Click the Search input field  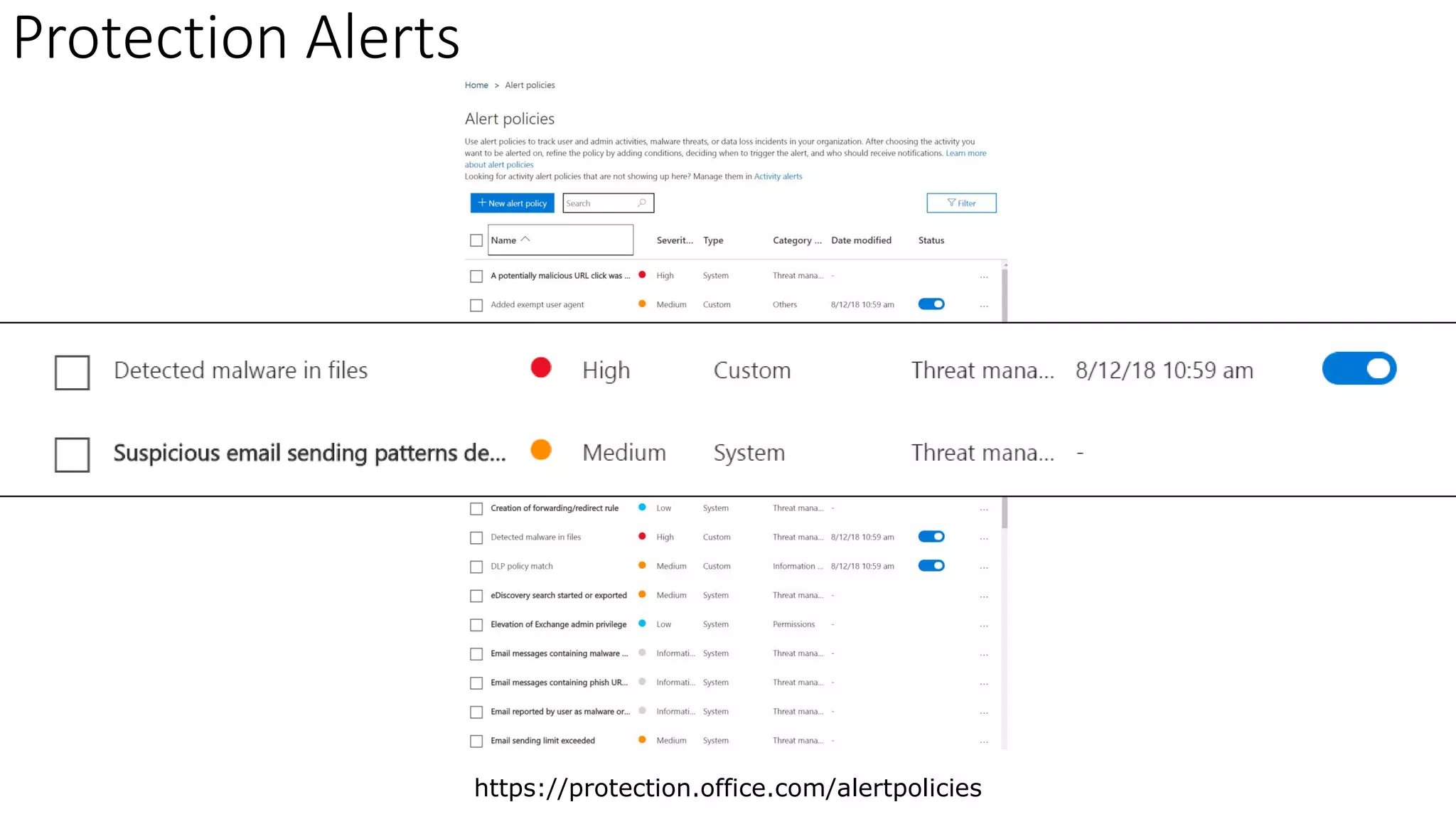pyautogui.click(x=608, y=203)
